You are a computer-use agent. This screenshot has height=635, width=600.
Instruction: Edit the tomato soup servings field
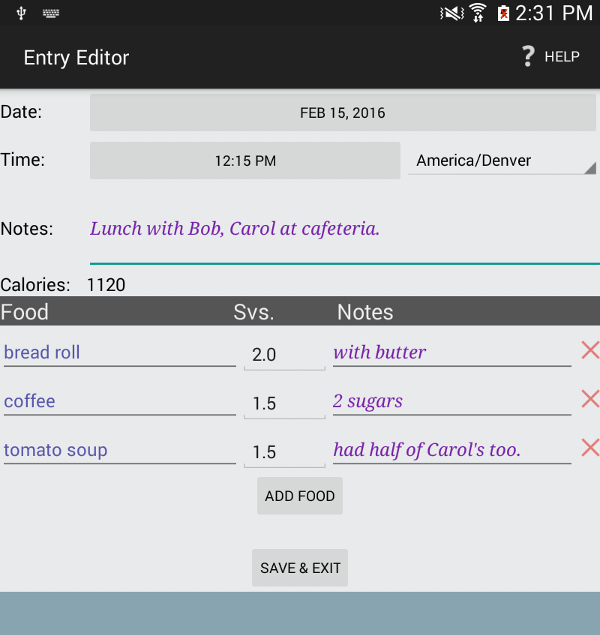coord(285,452)
